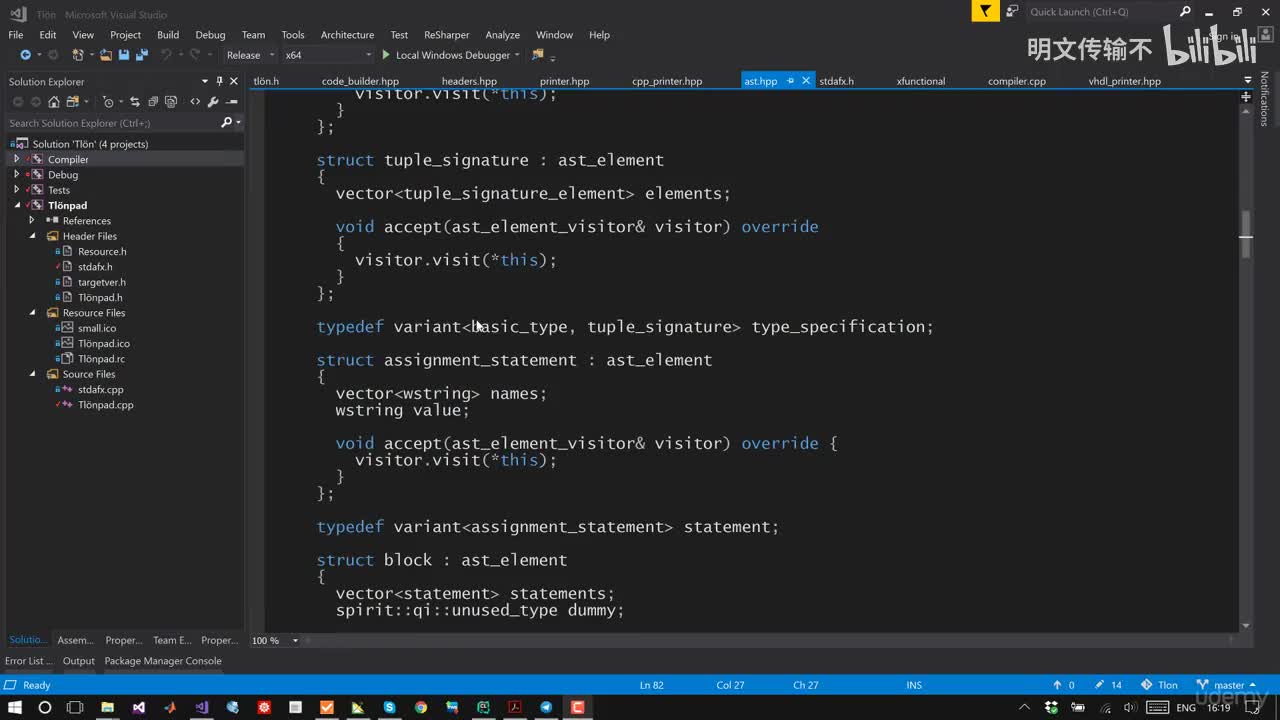Expand the Debug project node
The width and height of the screenshot is (1280, 720).
[16, 174]
